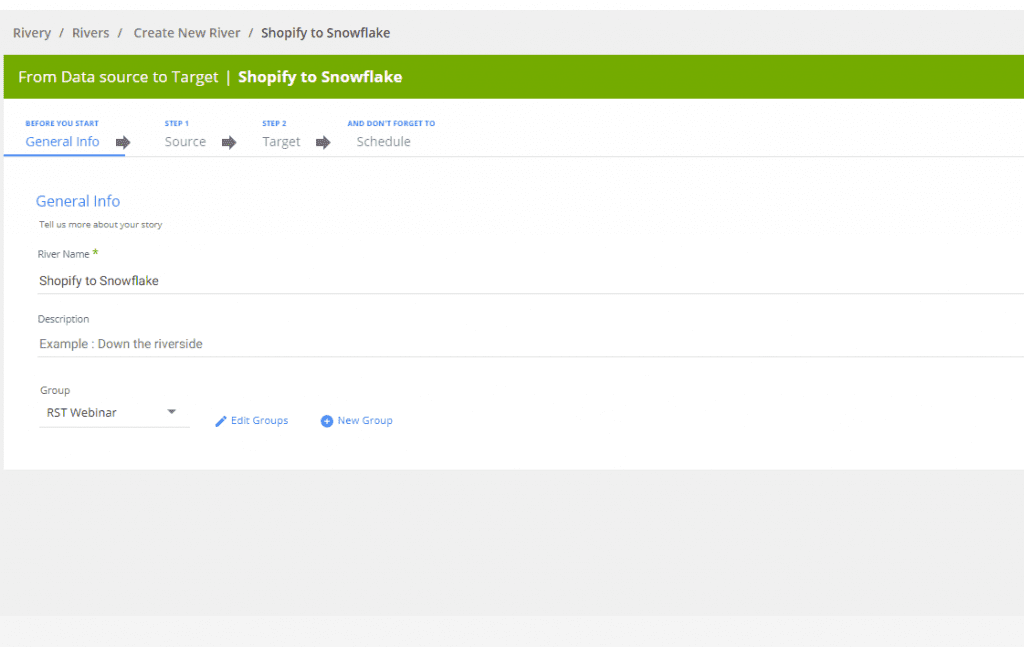Click the New Group link
Image resolution: width=1024 pixels, height=647 pixels.
364,420
